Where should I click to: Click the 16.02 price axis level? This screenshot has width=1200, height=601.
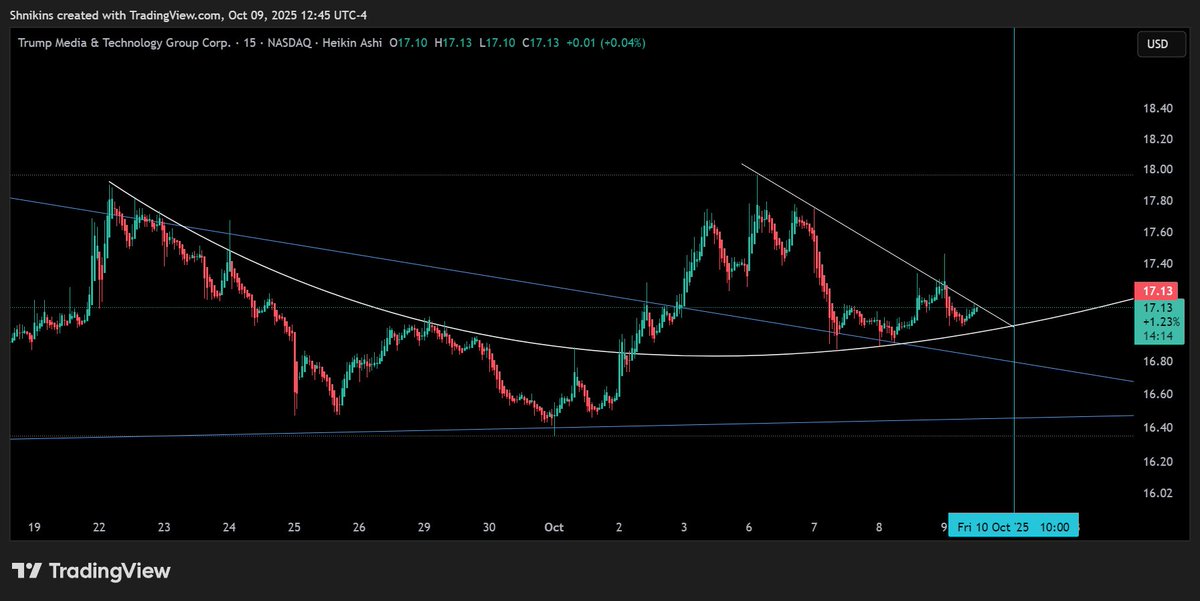click(x=1157, y=493)
